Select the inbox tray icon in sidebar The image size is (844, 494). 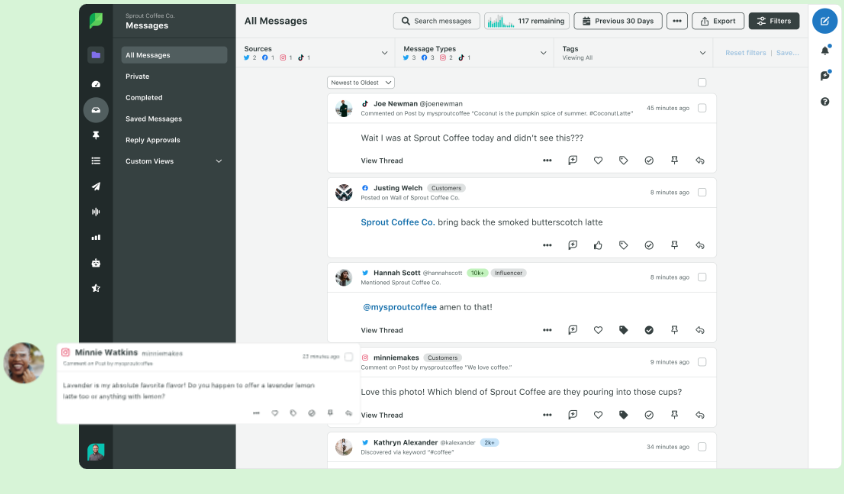coord(96,110)
